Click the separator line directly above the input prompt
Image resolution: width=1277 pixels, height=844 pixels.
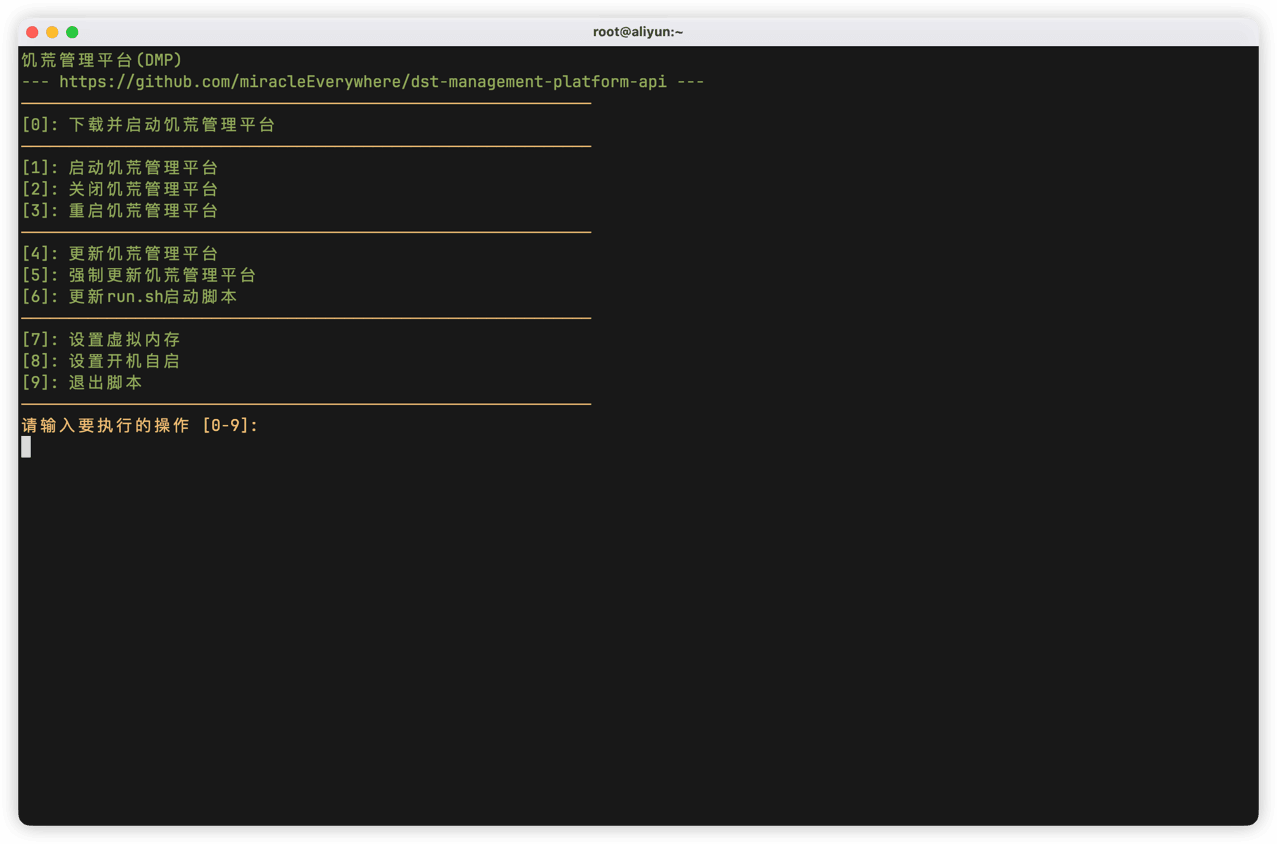click(306, 404)
